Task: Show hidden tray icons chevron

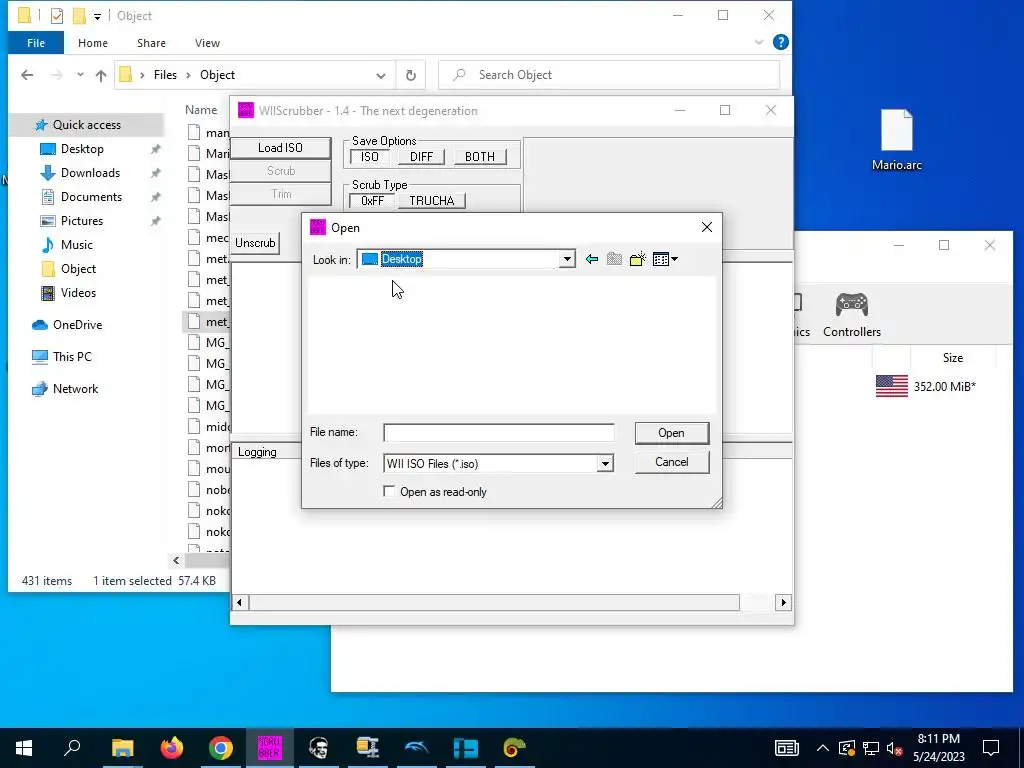Action: coord(822,748)
